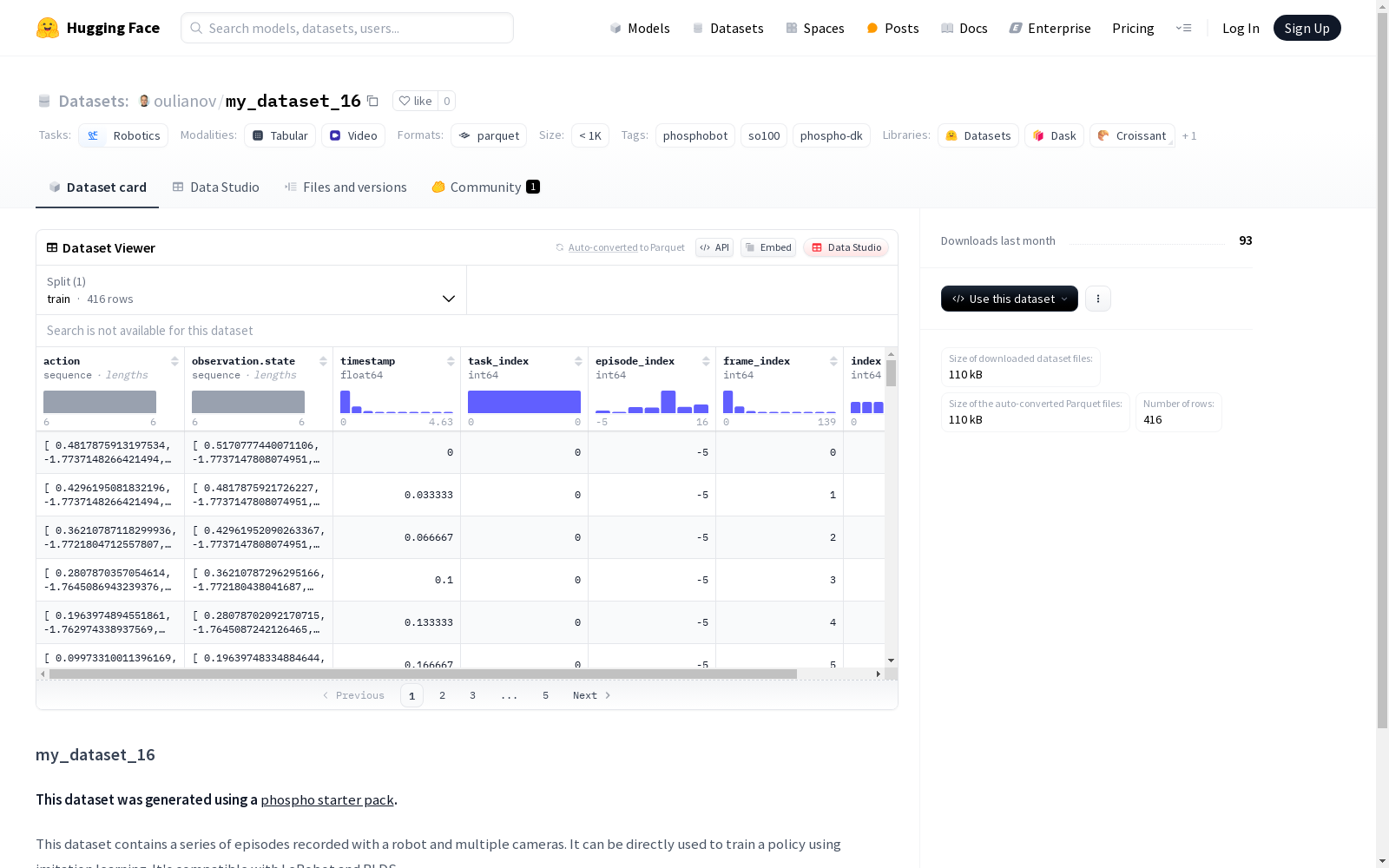This screenshot has height=868, width=1389.
Task: Click the Sign Up button
Action: [x=1307, y=28]
